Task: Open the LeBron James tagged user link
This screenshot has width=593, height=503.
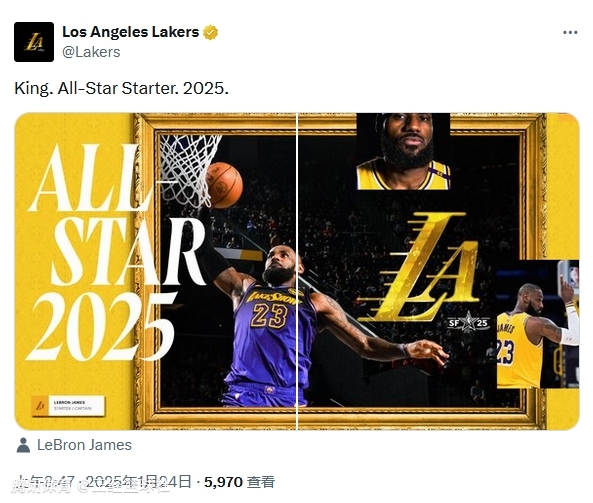Action: [x=84, y=445]
